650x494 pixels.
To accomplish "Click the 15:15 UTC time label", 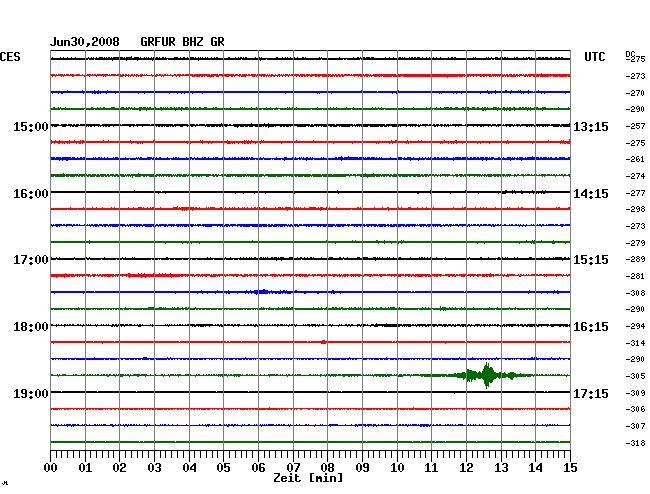I will coord(591,260).
